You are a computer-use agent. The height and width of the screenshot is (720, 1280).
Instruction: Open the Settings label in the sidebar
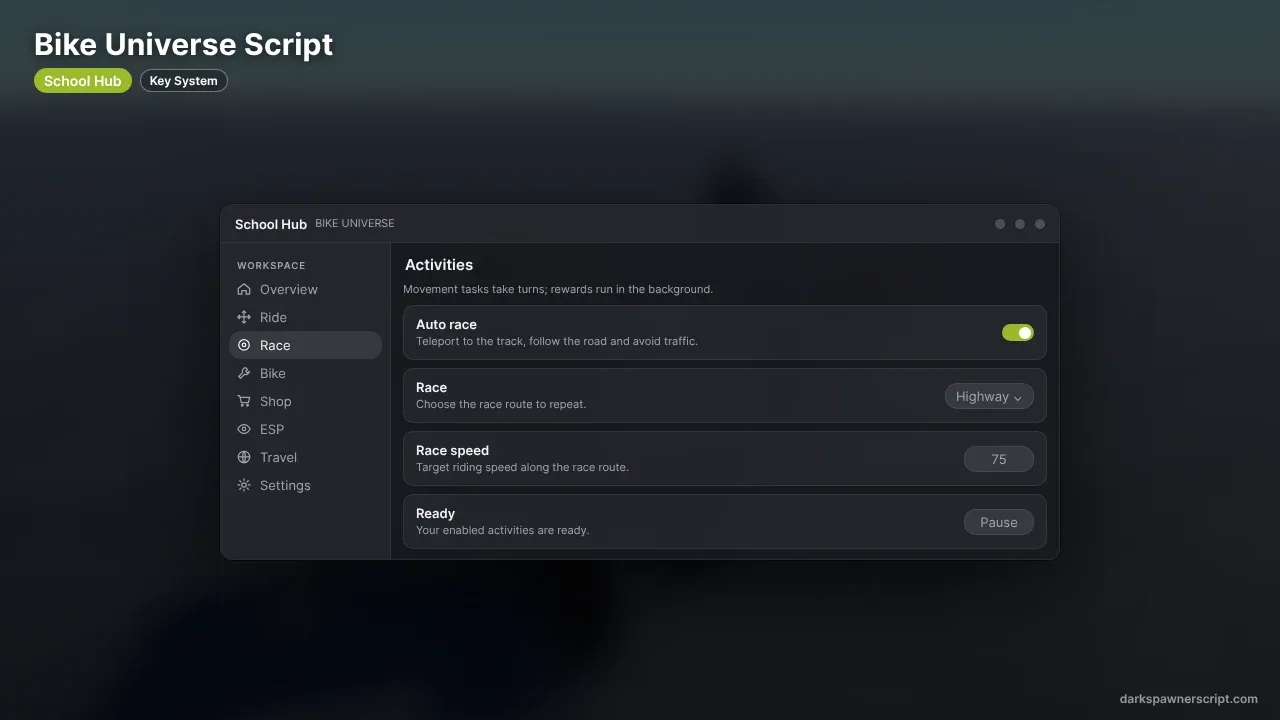(x=285, y=485)
